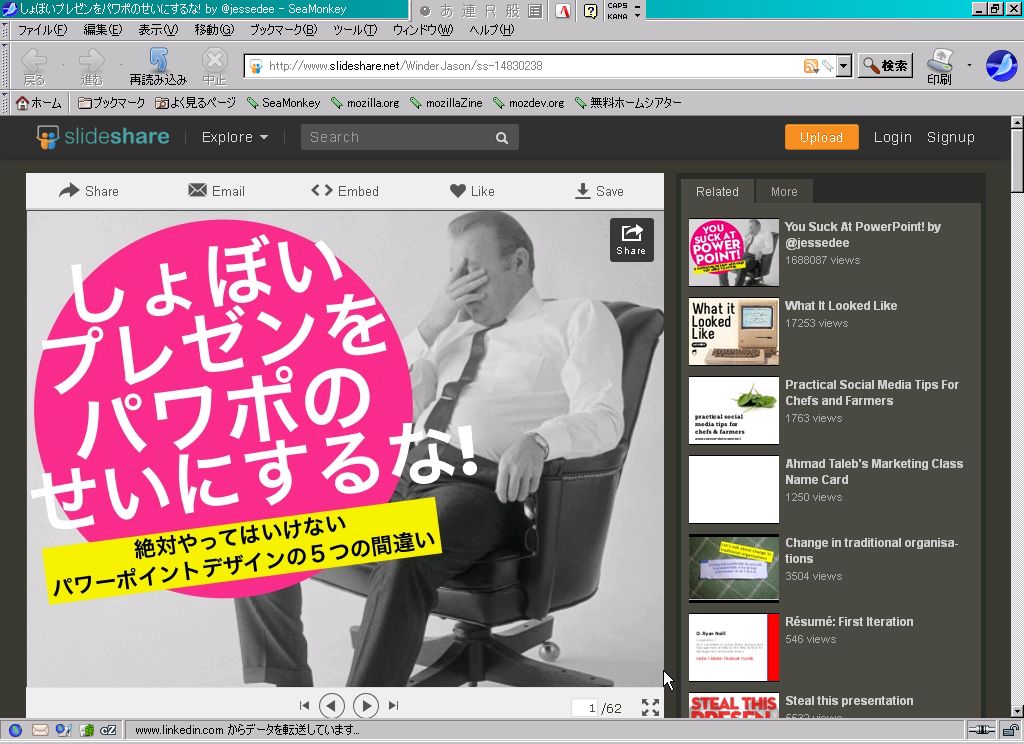Switch to the Related tab
This screenshot has width=1024, height=744.
click(717, 191)
